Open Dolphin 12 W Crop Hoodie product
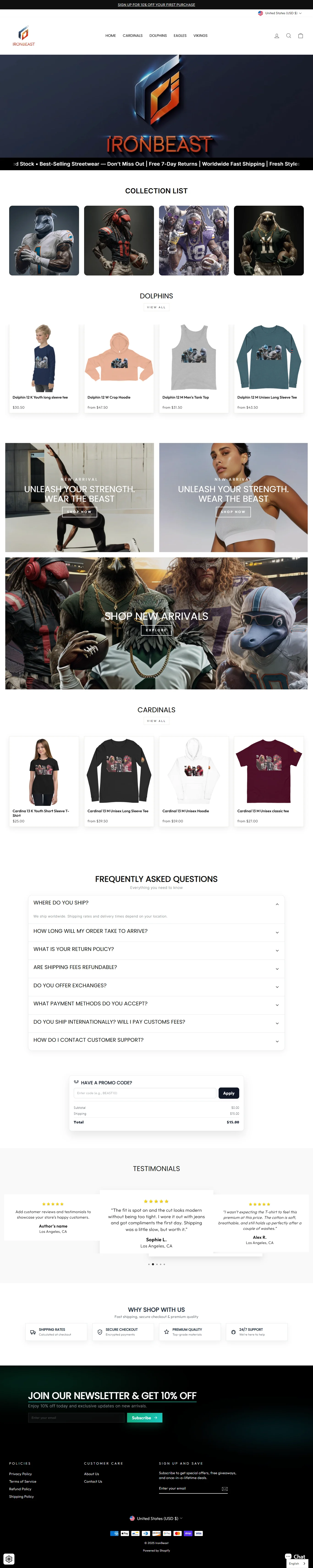This screenshot has height=1568, width=313. pyautogui.click(x=119, y=368)
